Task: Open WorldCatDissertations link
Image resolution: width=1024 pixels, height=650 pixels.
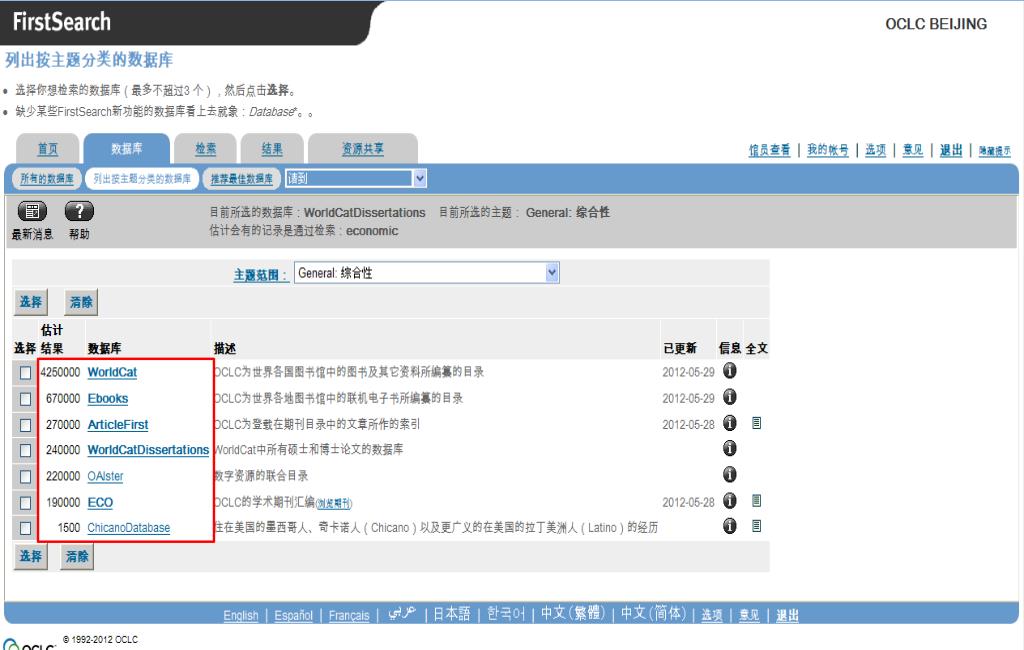Action: [x=148, y=450]
